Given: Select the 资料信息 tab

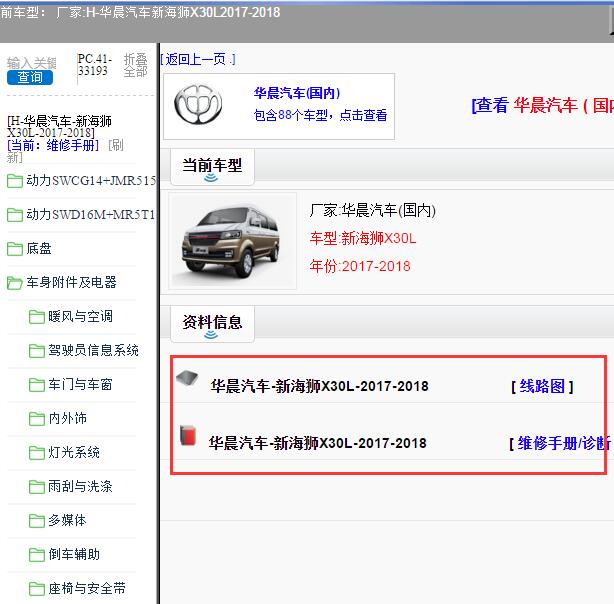Looking at the screenshot, I should tap(212, 323).
